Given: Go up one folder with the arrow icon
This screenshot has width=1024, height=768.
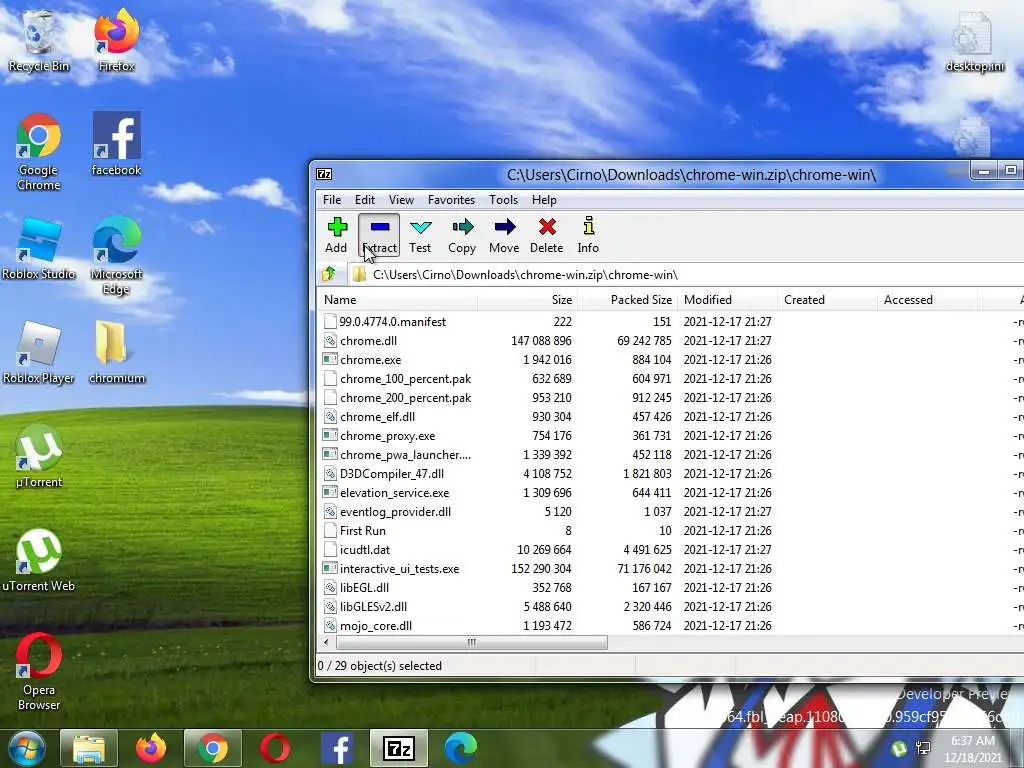Looking at the screenshot, I should pos(329,274).
